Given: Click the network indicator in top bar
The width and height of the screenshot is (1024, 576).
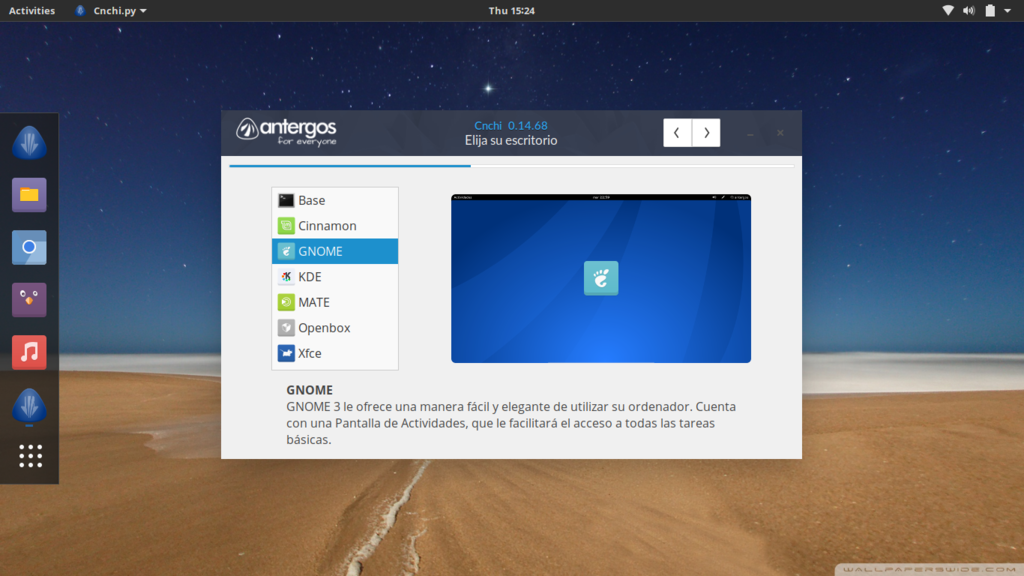Looking at the screenshot, I should click(948, 10).
